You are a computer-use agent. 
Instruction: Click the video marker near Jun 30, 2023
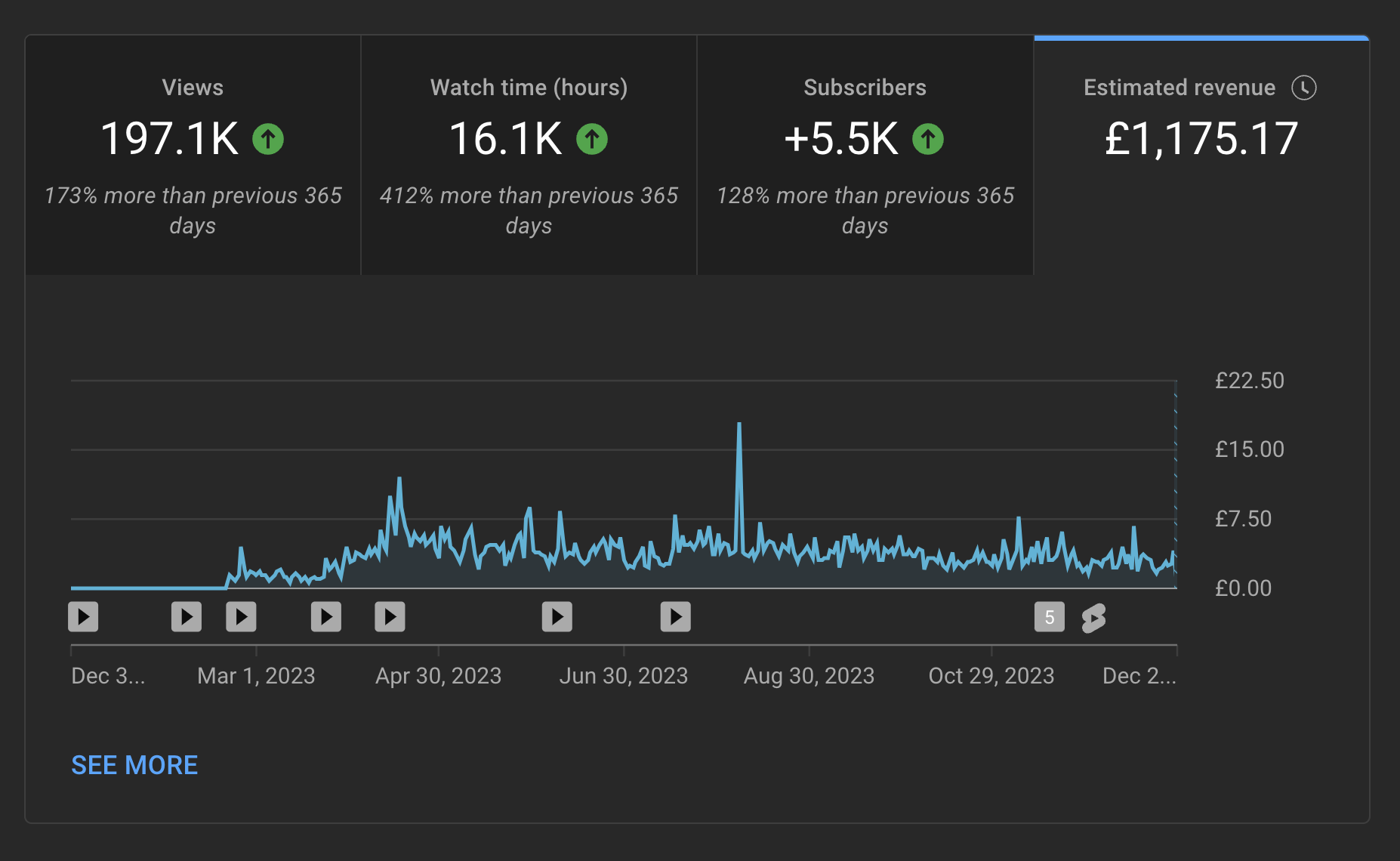click(557, 616)
